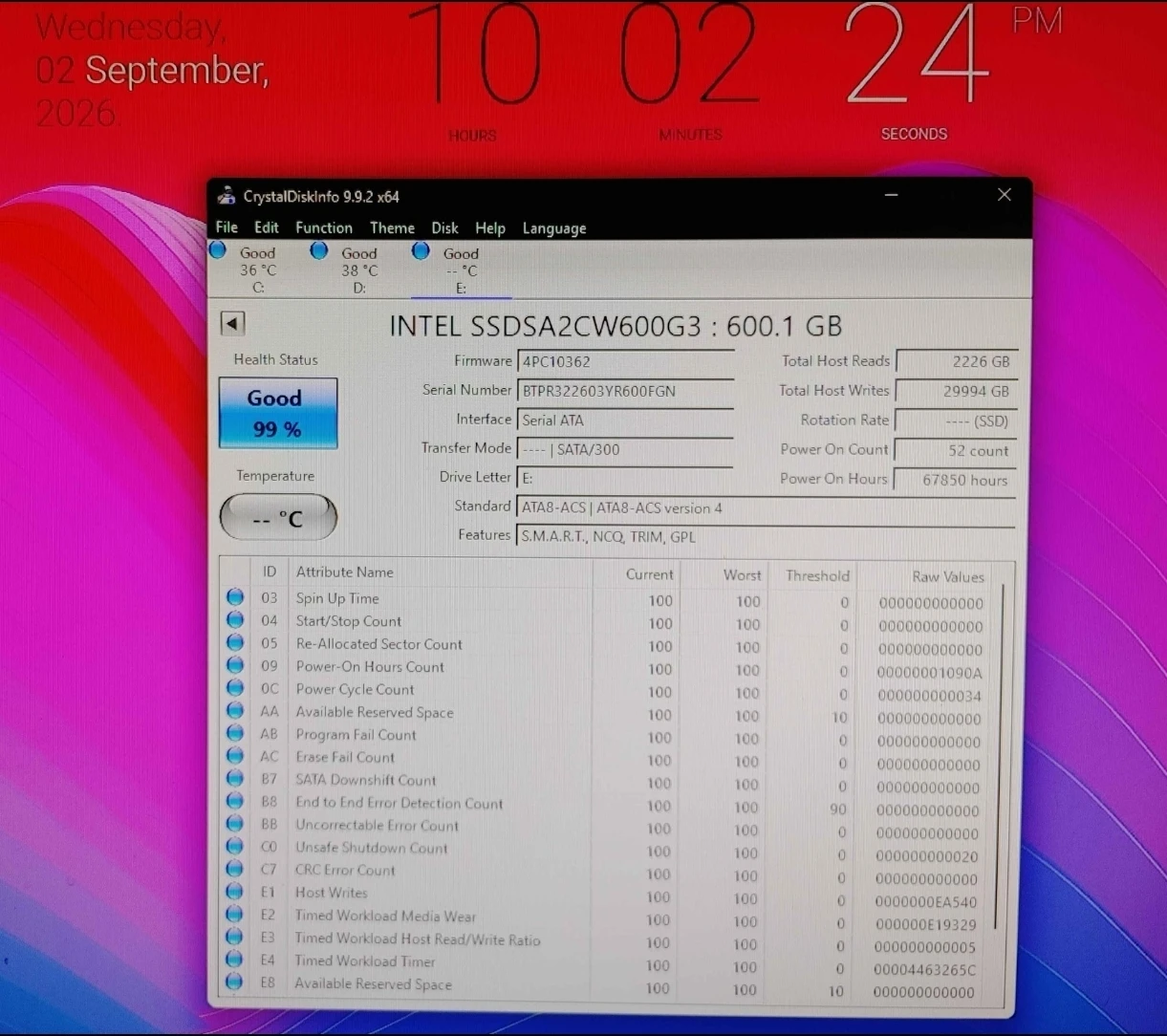1167x1036 pixels.
Task: Click the temperature -- °C button
Action: (x=278, y=518)
